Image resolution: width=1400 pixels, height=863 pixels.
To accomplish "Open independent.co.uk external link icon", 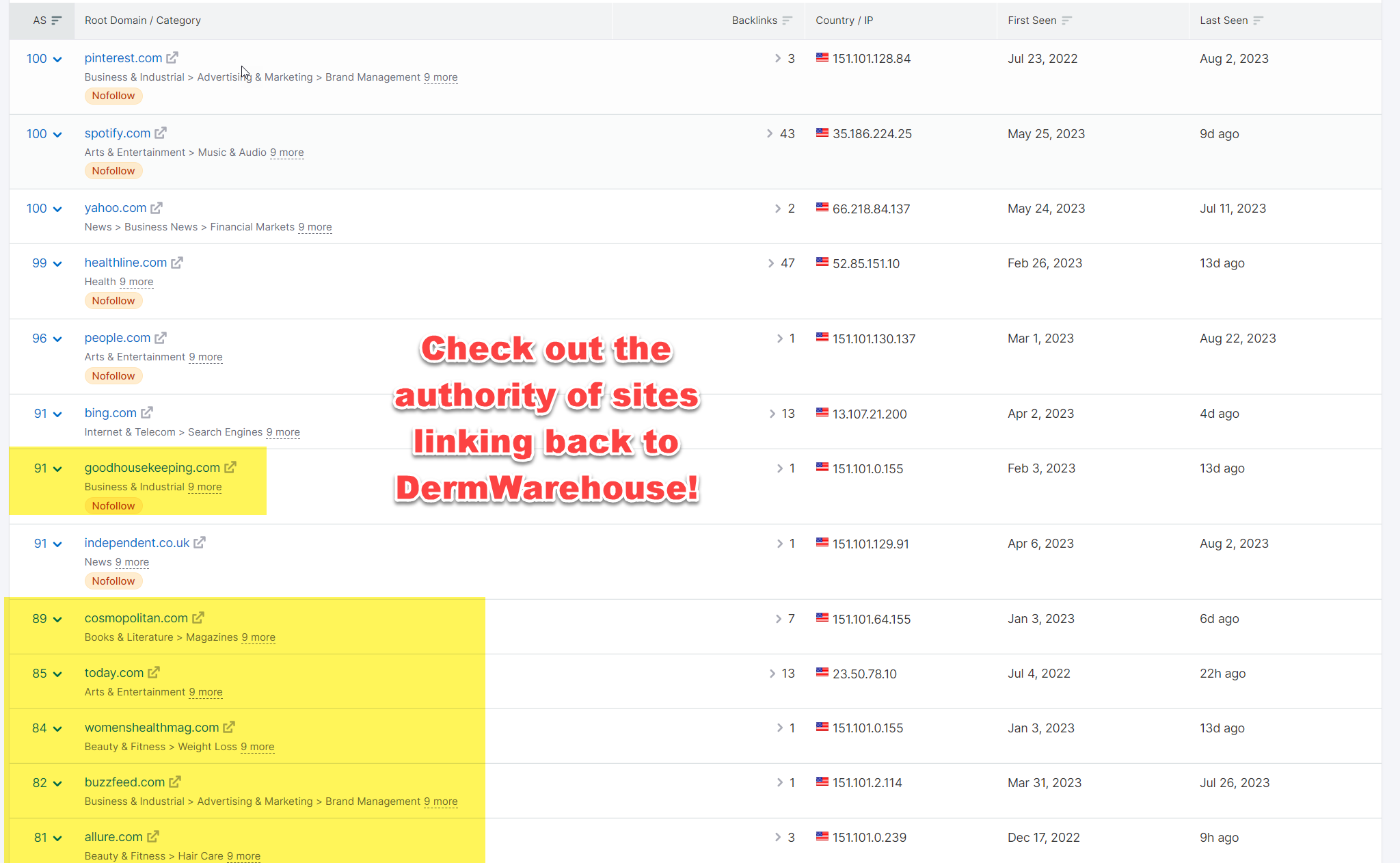I will tap(200, 543).
